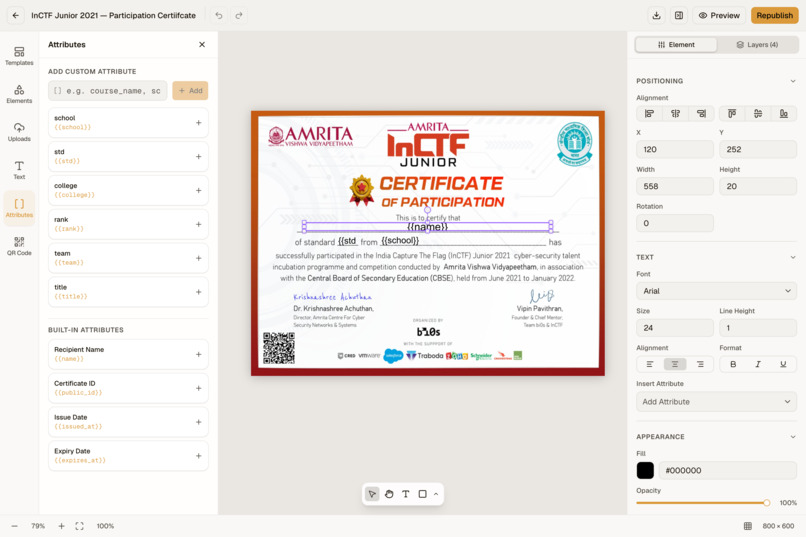The height and width of the screenshot is (537, 806).
Task: Toggle the grid icon near canvas size
Action: (748, 526)
